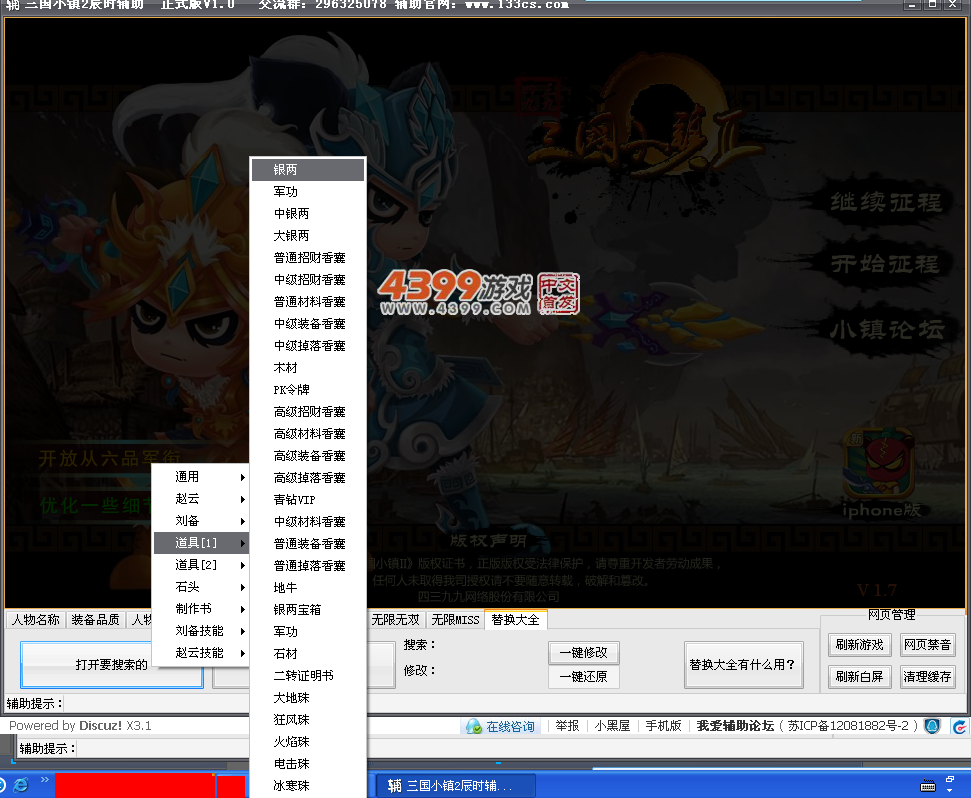Select 中级掉落香囊 entry
971x798 pixels.
point(308,345)
